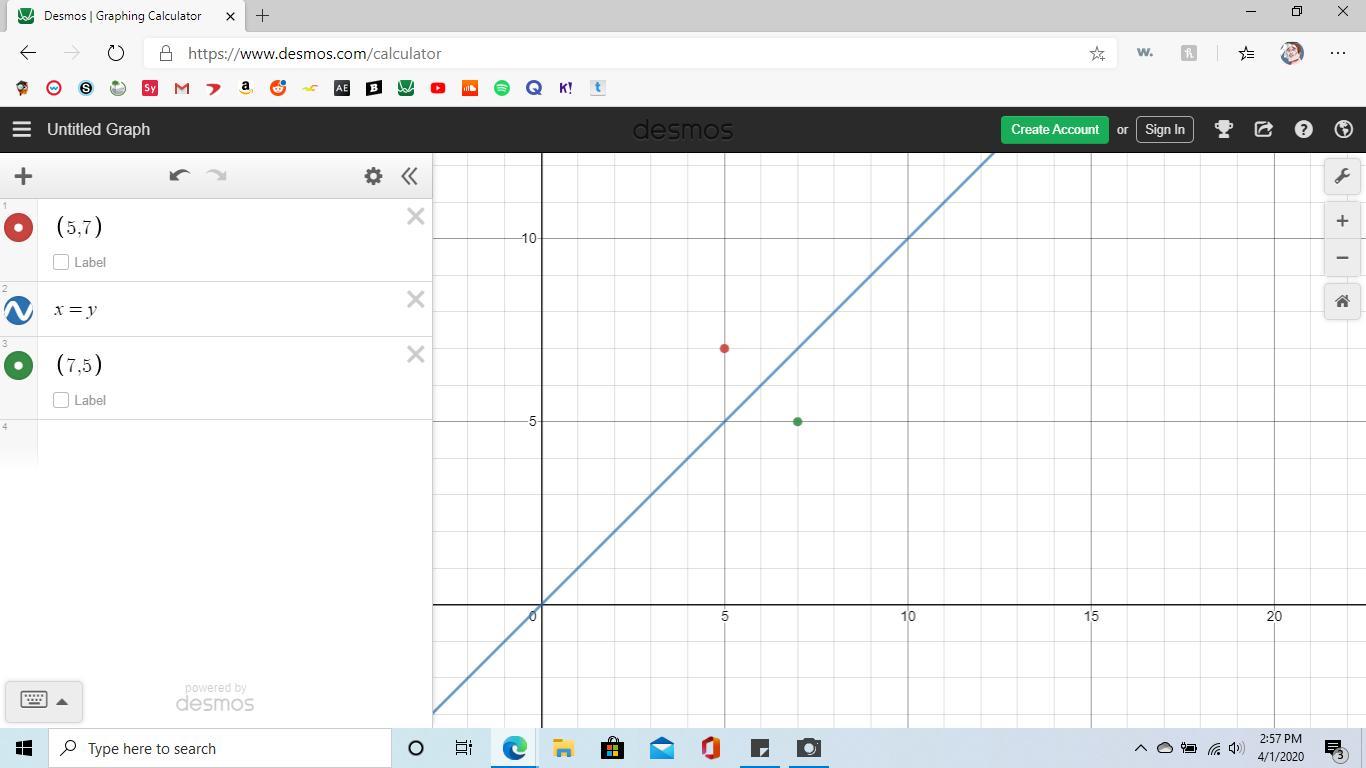The height and width of the screenshot is (768, 1366).
Task: Toggle visibility of line x = y
Action: point(18,310)
